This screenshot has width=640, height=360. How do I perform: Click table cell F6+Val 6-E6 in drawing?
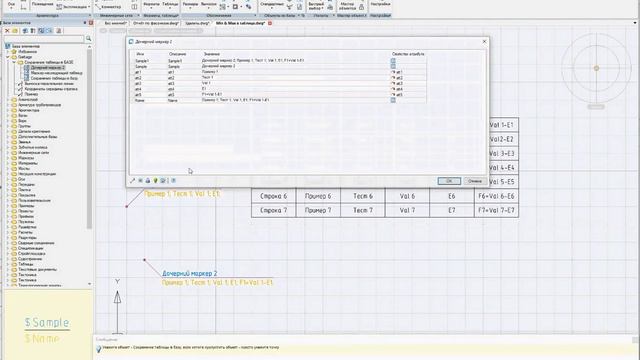[496, 196]
